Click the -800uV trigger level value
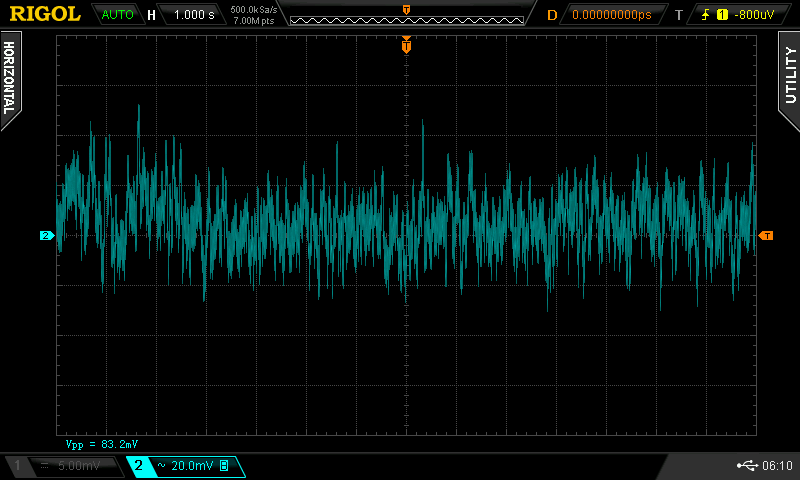This screenshot has height=480, width=800. click(754, 15)
